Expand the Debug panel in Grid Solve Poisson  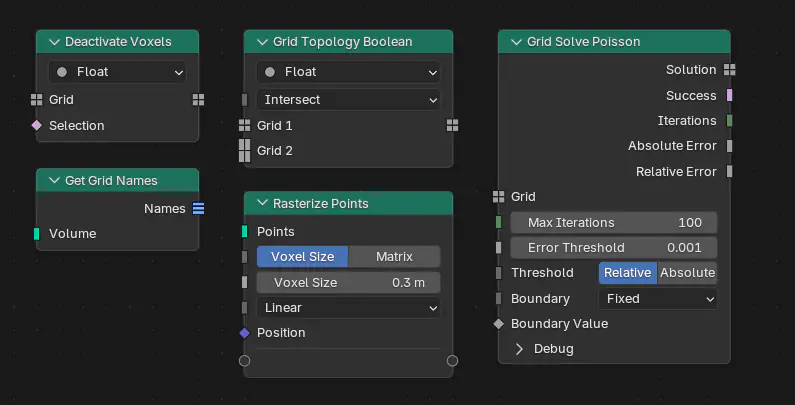pyautogui.click(x=520, y=349)
